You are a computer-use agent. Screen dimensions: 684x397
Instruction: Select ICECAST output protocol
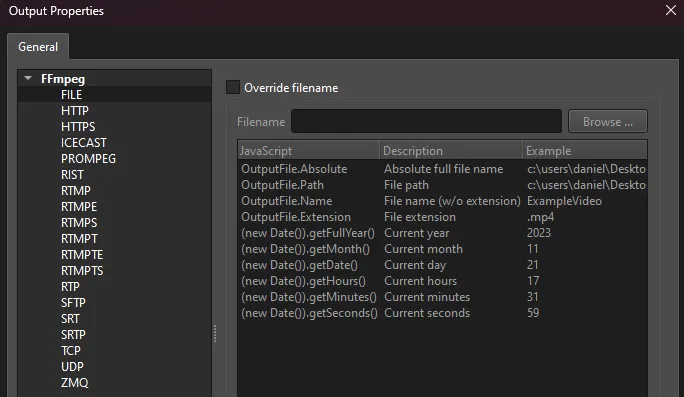click(x=114, y=143)
